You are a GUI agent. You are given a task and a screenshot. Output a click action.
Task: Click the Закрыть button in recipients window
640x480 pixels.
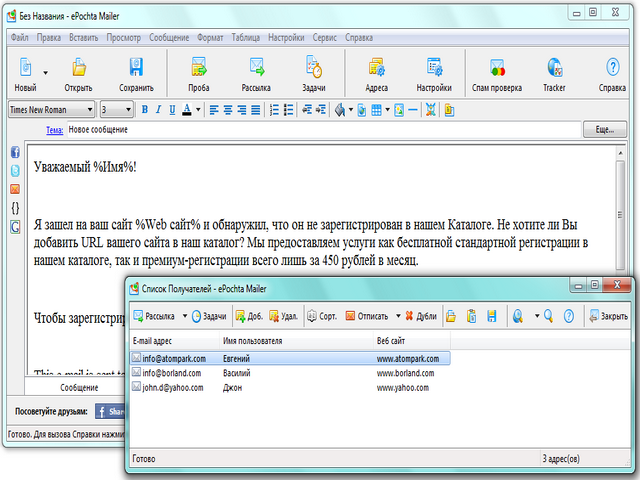[609, 316]
